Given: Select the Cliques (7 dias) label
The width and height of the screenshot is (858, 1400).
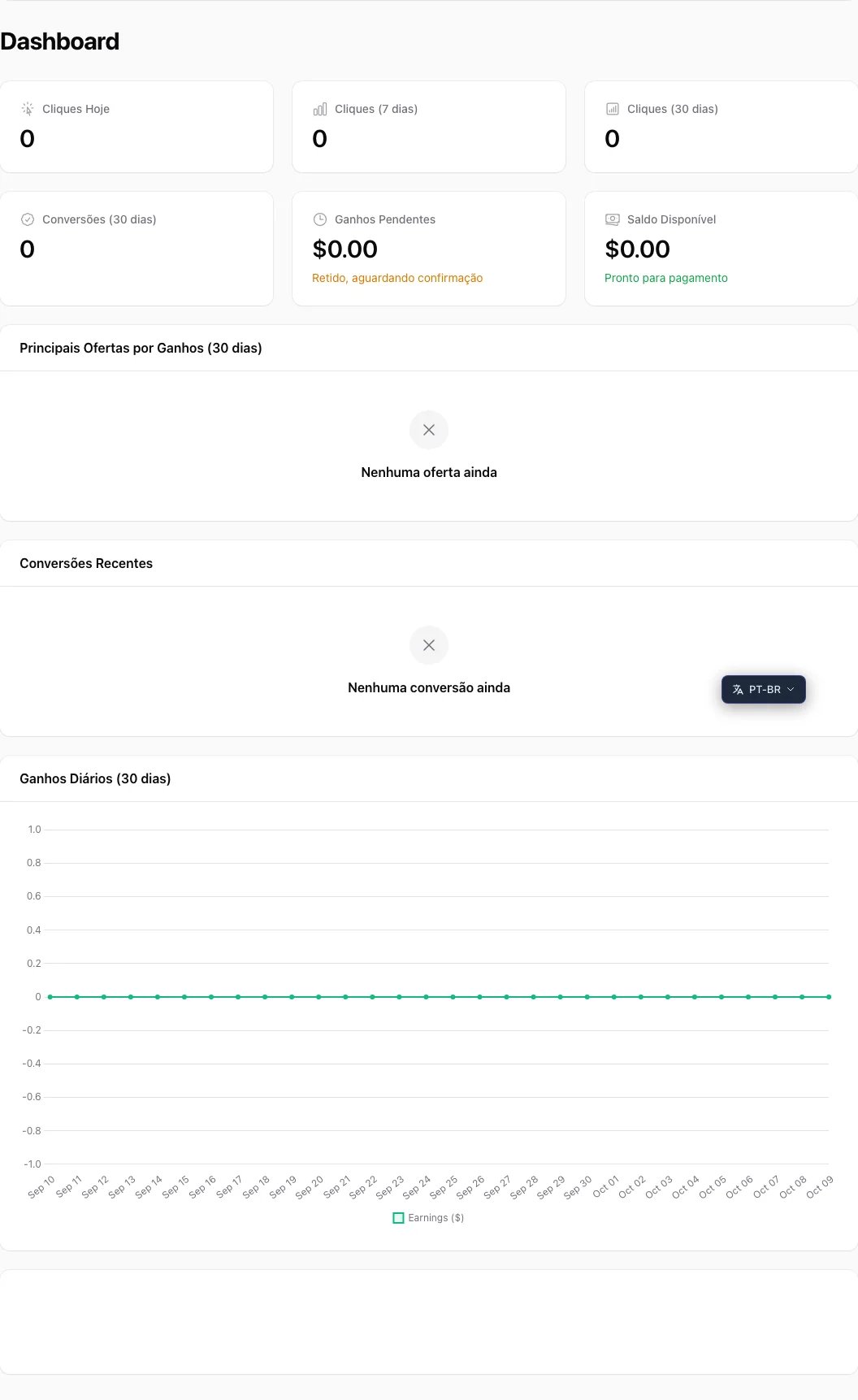Looking at the screenshot, I should tap(376, 109).
